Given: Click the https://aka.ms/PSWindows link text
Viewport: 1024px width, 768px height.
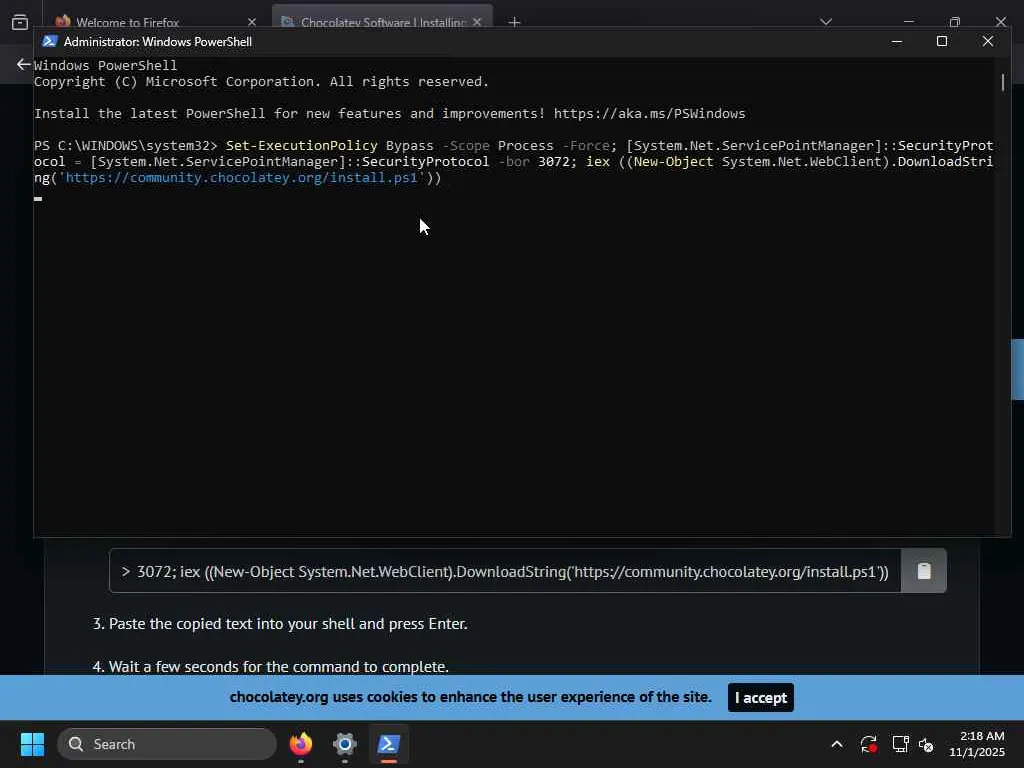Looking at the screenshot, I should point(649,114).
